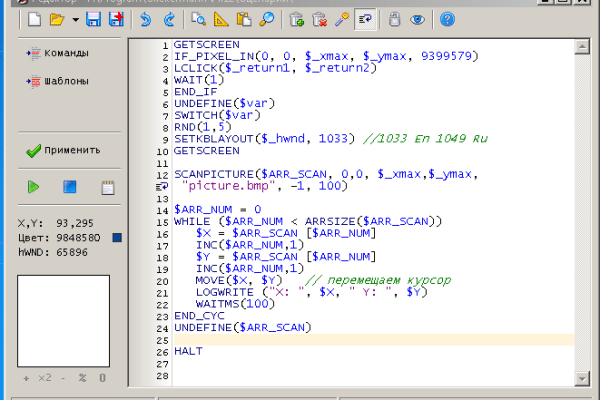Image resolution: width=600 pixels, height=400 pixels.
Task: Redo the last undone edit
Action: (x=169, y=19)
